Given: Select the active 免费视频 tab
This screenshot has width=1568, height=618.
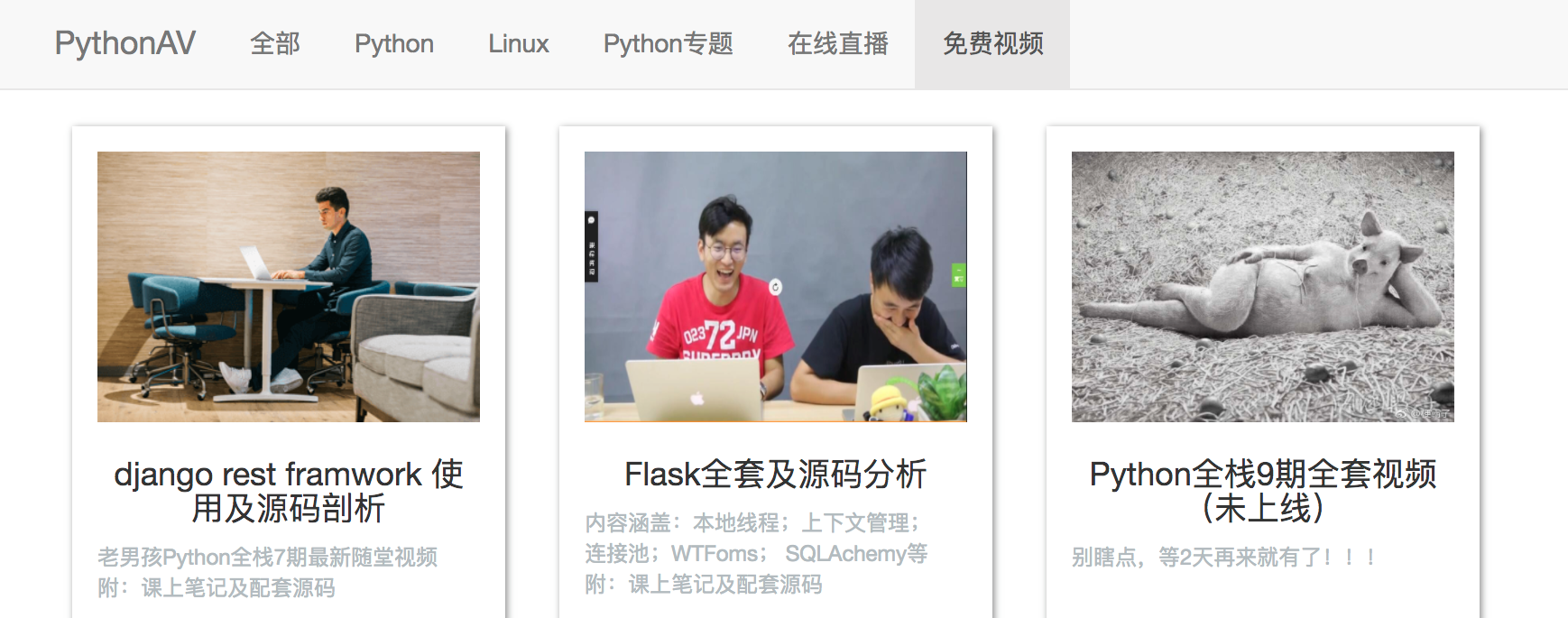Looking at the screenshot, I should pyautogui.click(x=992, y=43).
